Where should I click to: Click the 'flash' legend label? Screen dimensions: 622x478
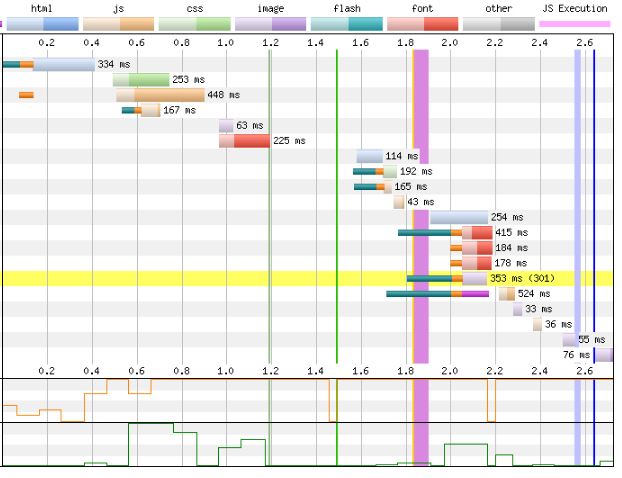pos(347,8)
